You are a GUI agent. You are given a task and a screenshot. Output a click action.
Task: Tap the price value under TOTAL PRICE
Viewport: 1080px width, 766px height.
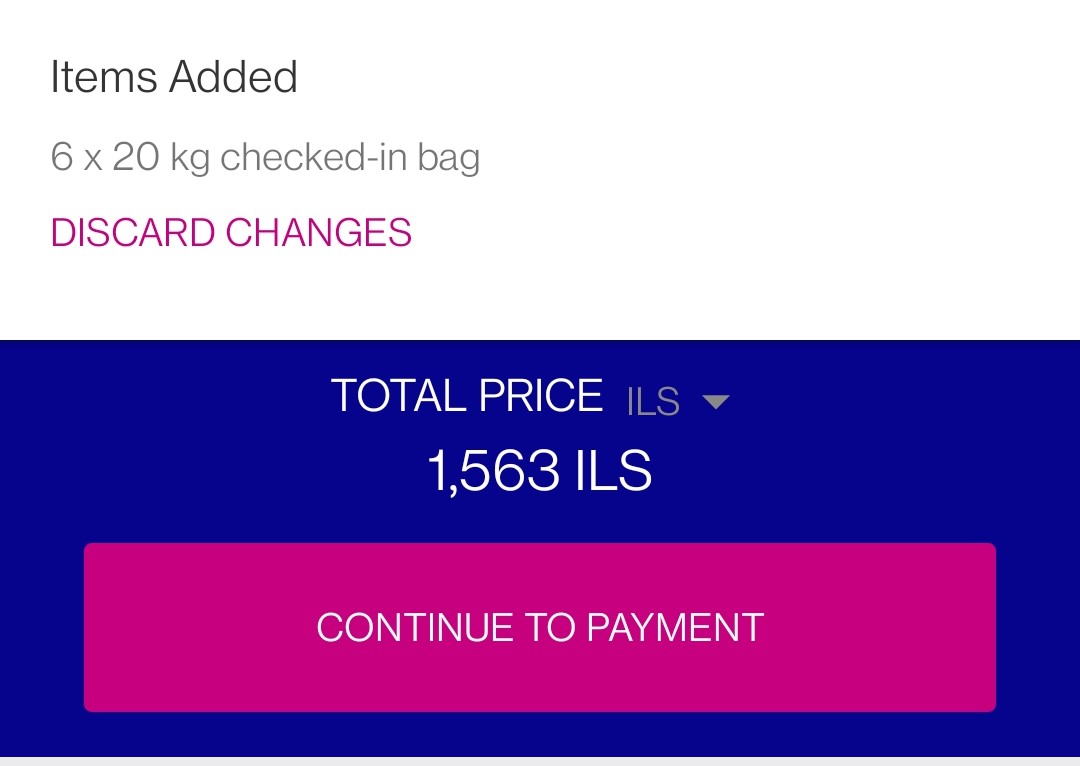(x=539, y=471)
